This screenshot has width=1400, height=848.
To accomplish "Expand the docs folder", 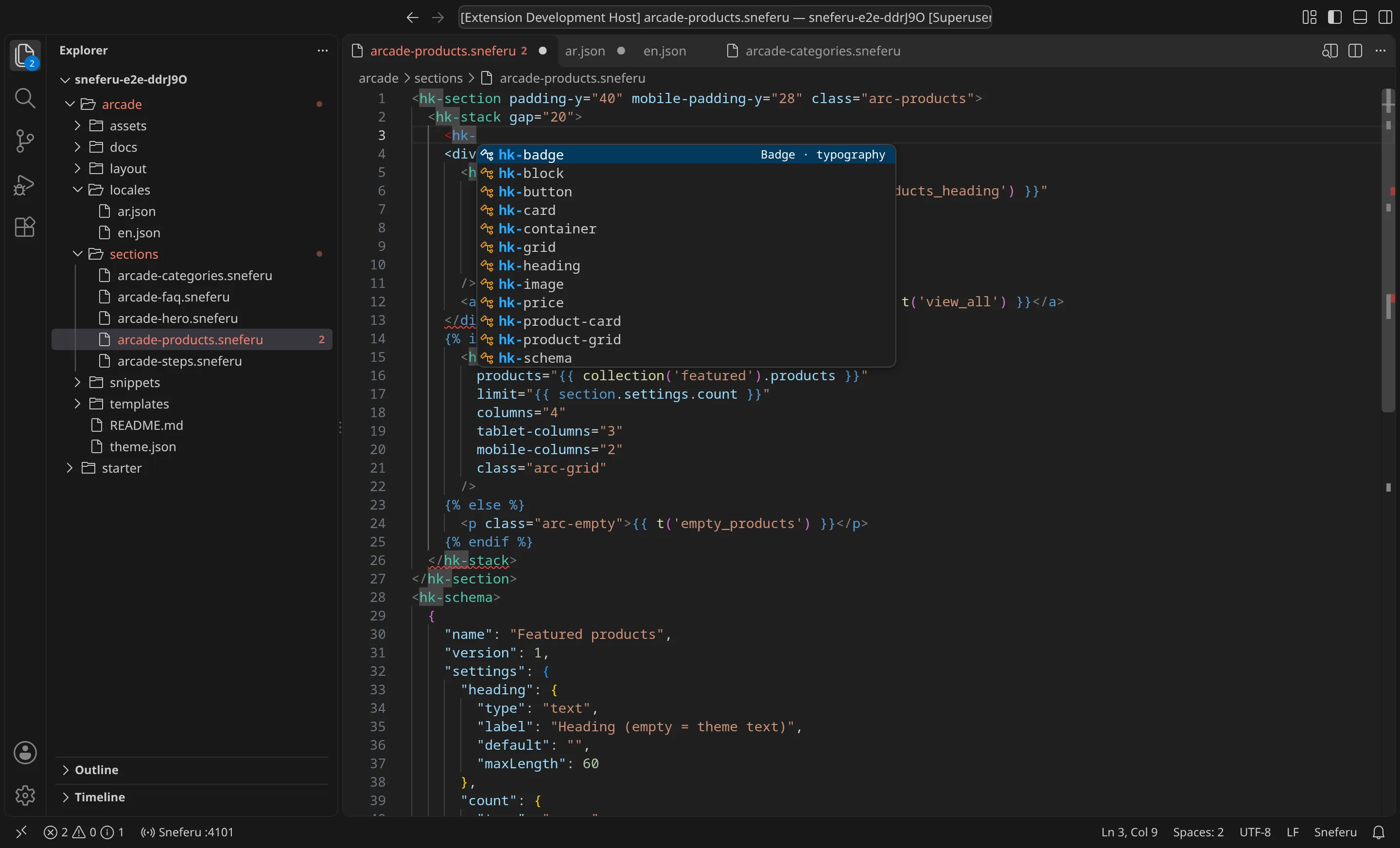I will [x=78, y=147].
